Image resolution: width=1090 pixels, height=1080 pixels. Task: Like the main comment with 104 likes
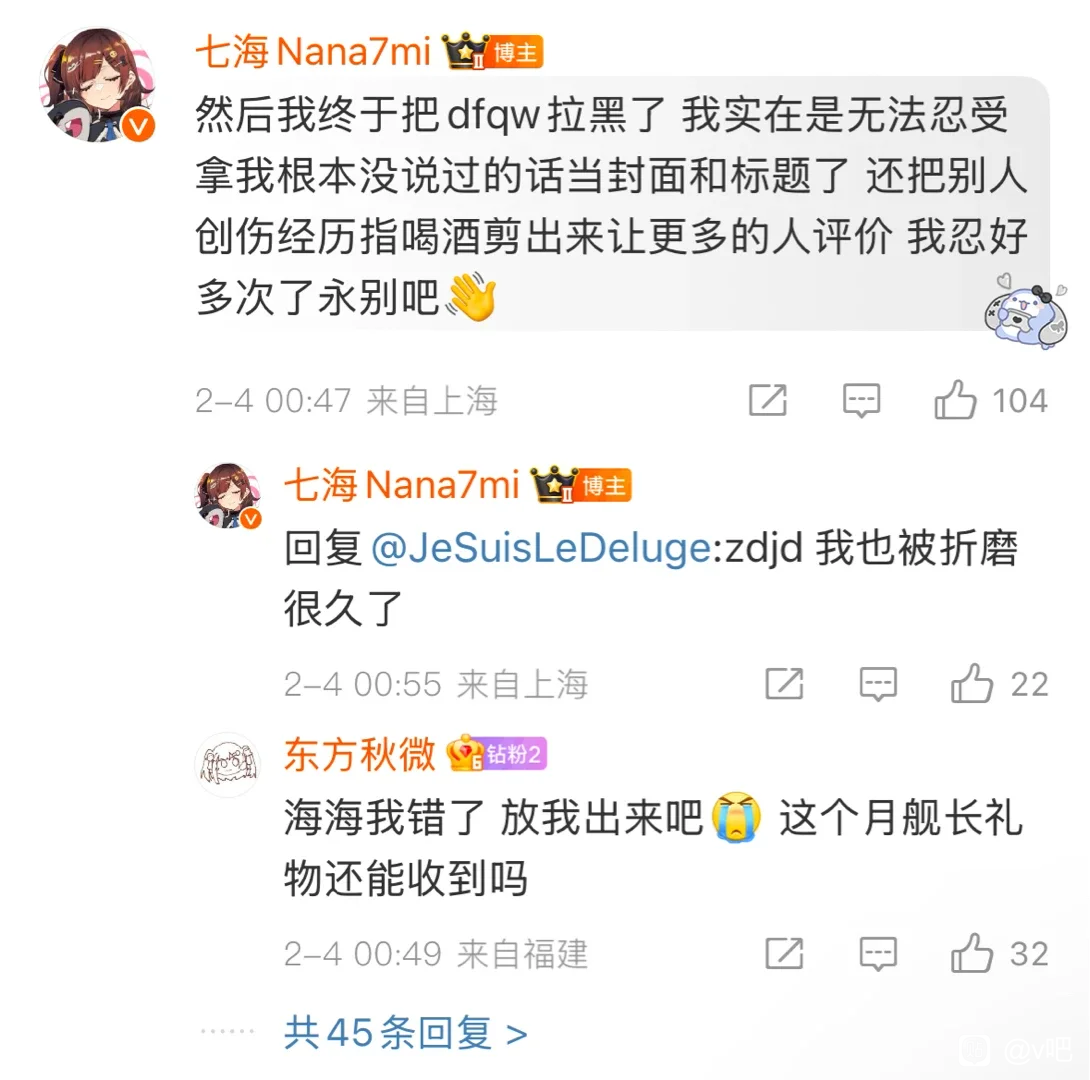click(x=990, y=400)
